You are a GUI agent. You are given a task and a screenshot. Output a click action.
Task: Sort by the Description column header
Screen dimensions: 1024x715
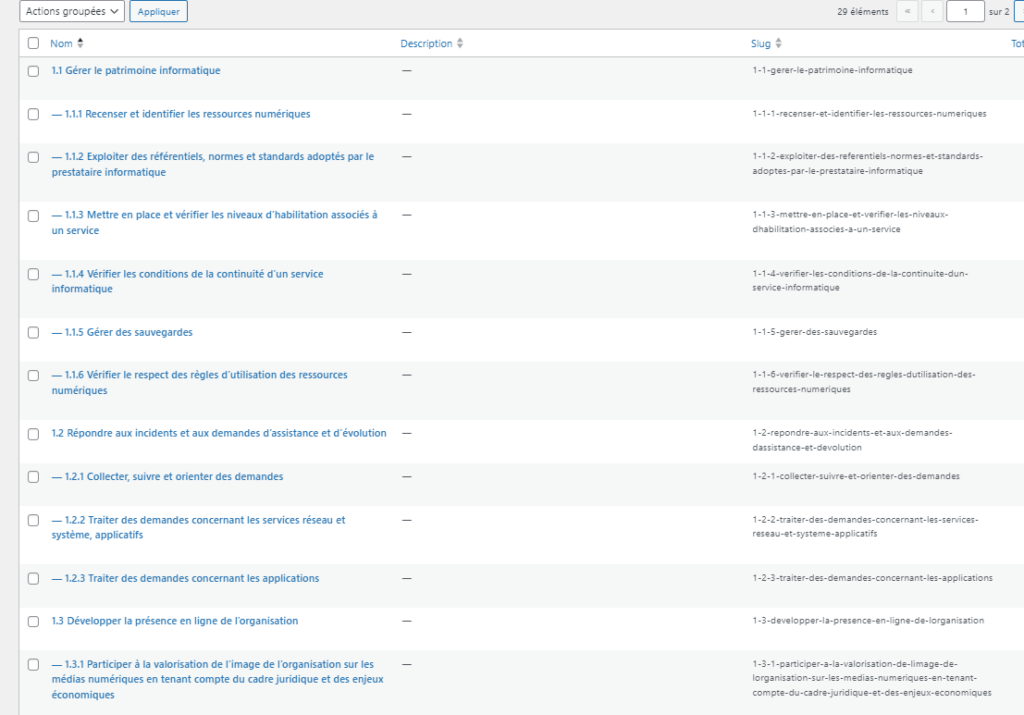click(x=426, y=44)
